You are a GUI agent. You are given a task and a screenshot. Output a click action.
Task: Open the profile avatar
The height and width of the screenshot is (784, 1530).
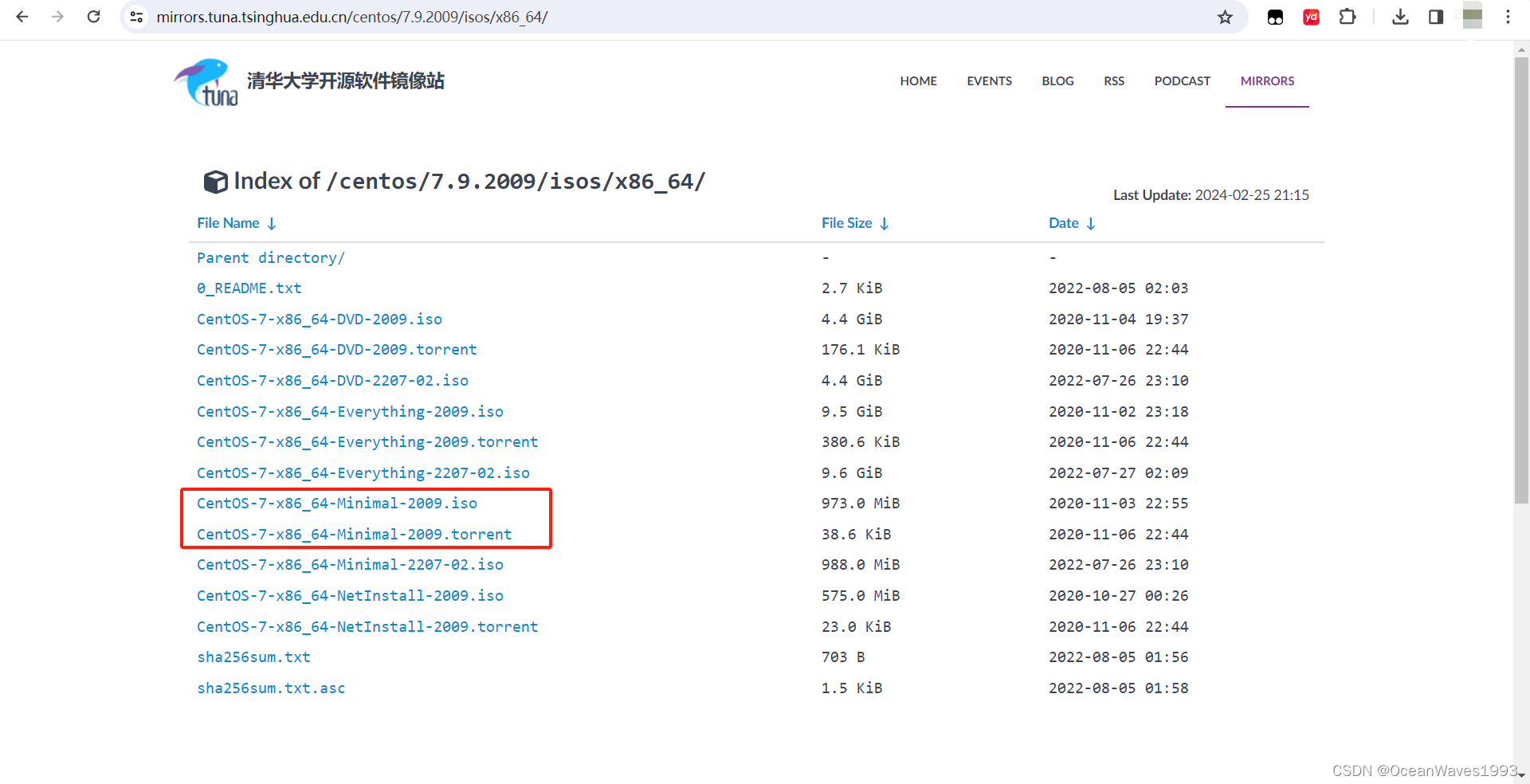pyautogui.click(x=1473, y=17)
